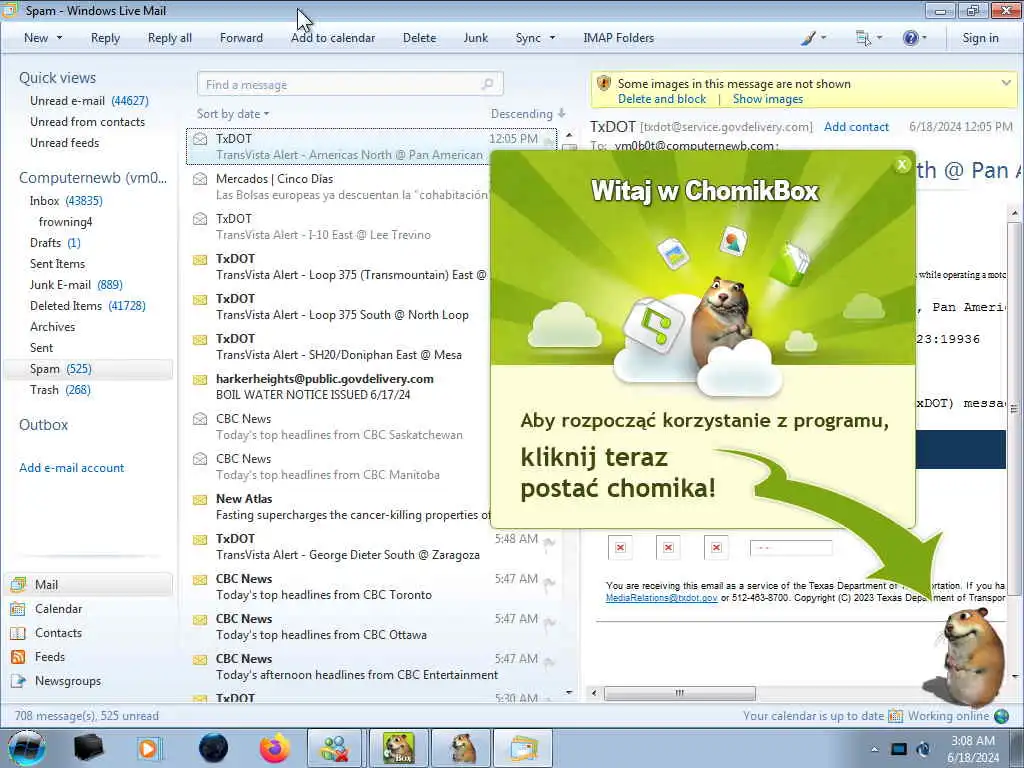Screen dimensions: 1024x768
Task: Click Add to calendar in toolbar
Action: coord(333,38)
